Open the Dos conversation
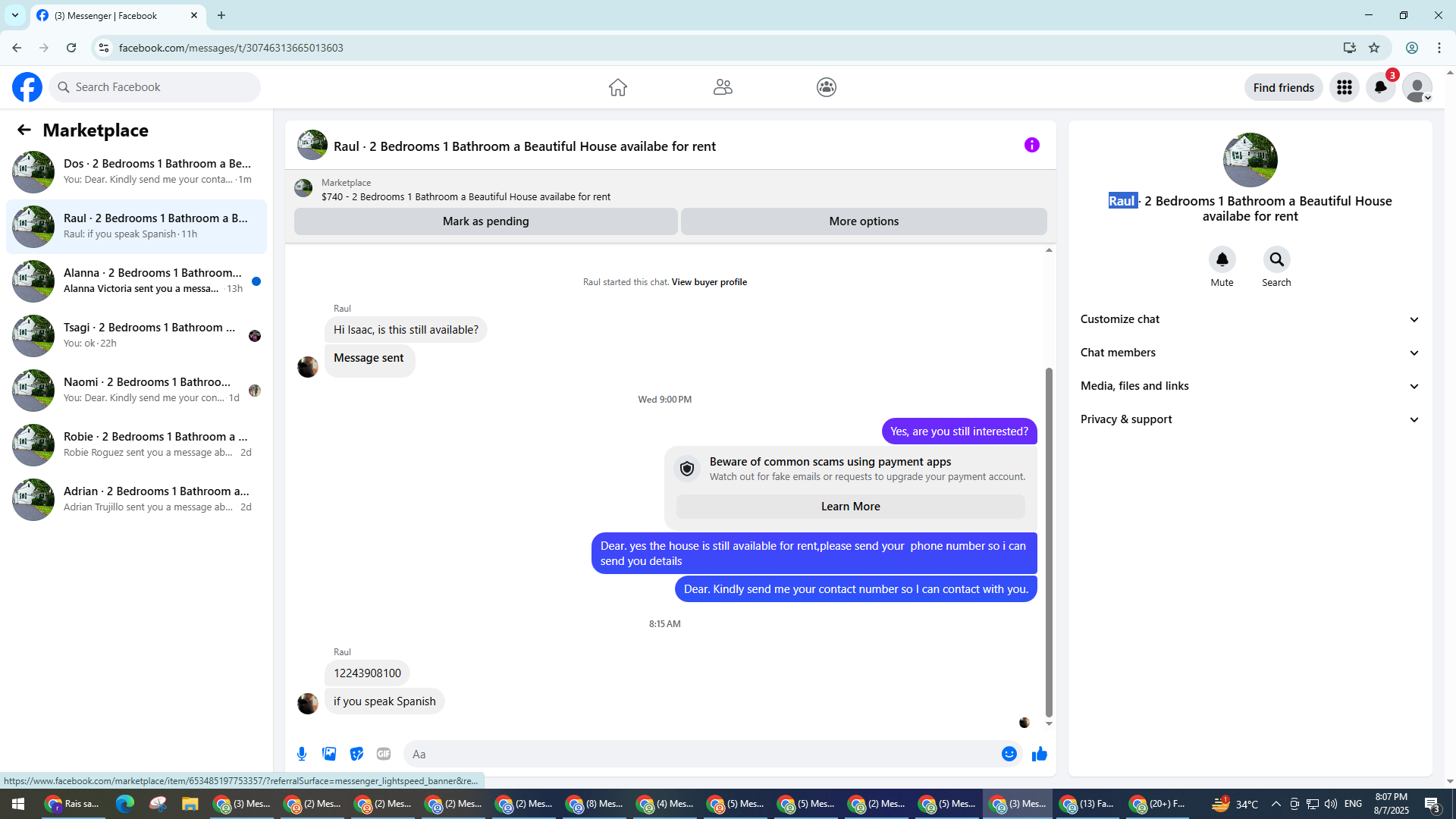 click(136, 172)
